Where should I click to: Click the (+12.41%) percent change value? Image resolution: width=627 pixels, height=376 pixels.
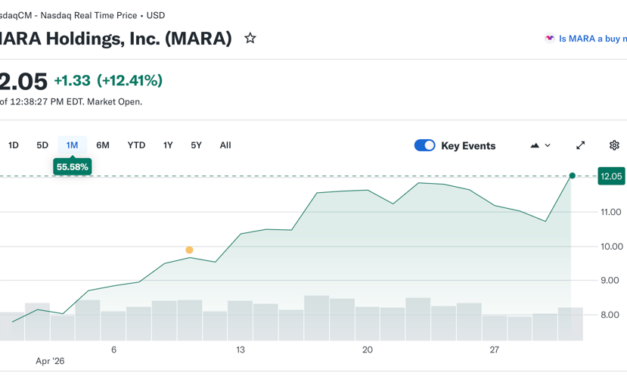tap(130, 80)
